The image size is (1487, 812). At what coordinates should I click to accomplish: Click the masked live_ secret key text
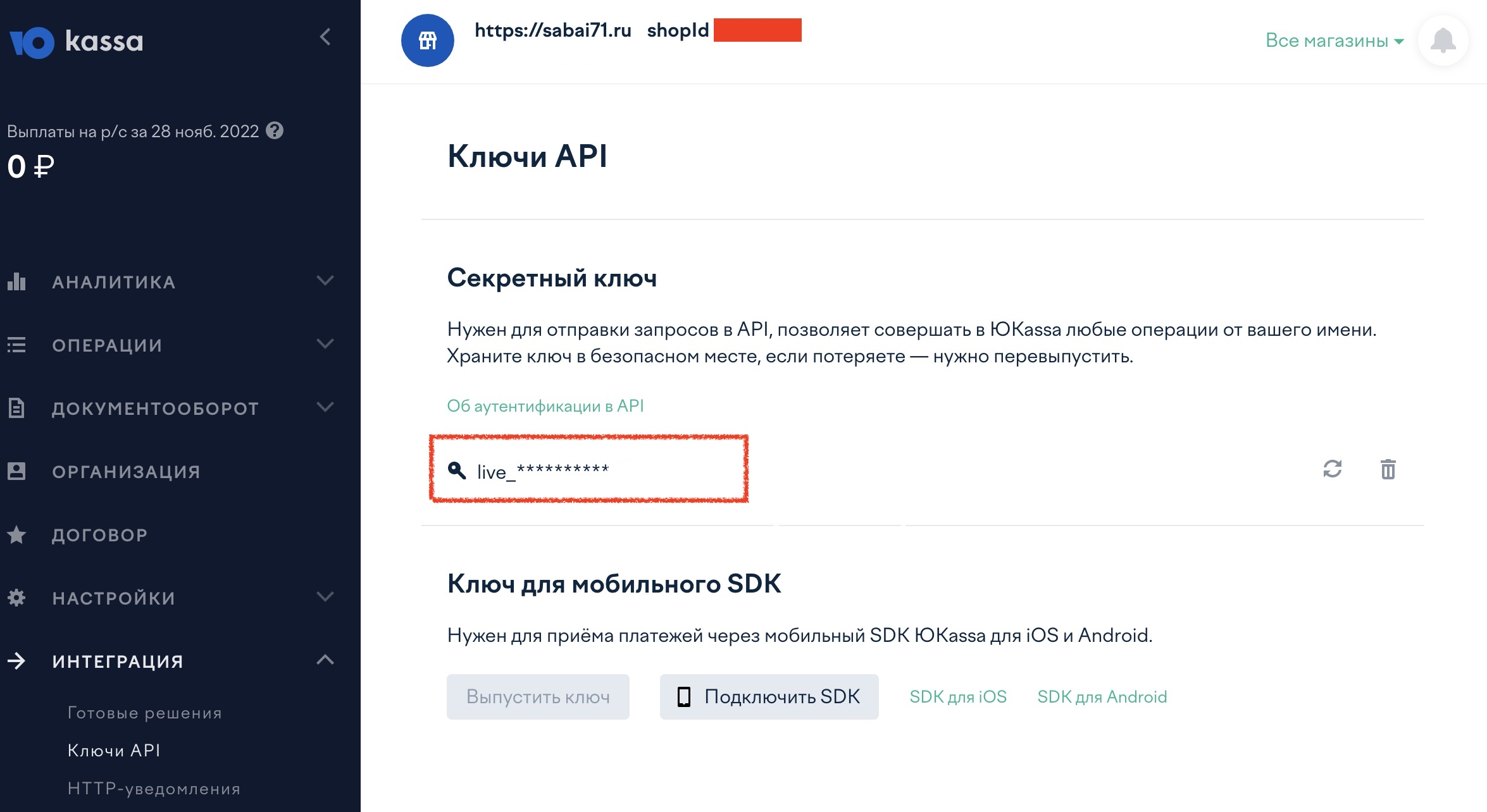[x=543, y=471]
